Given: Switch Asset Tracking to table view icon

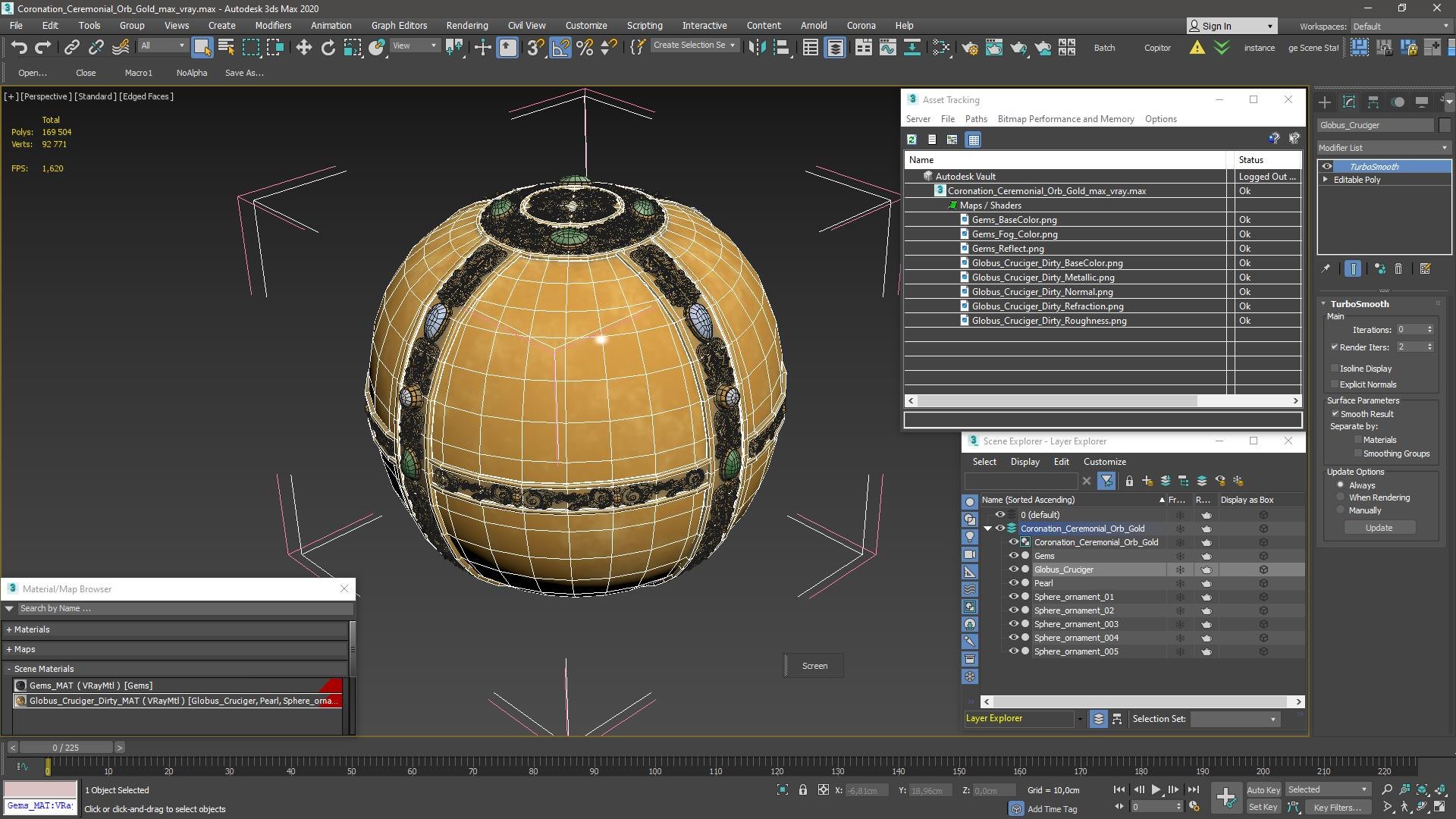Looking at the screenshot, I should tap(974, 140).
